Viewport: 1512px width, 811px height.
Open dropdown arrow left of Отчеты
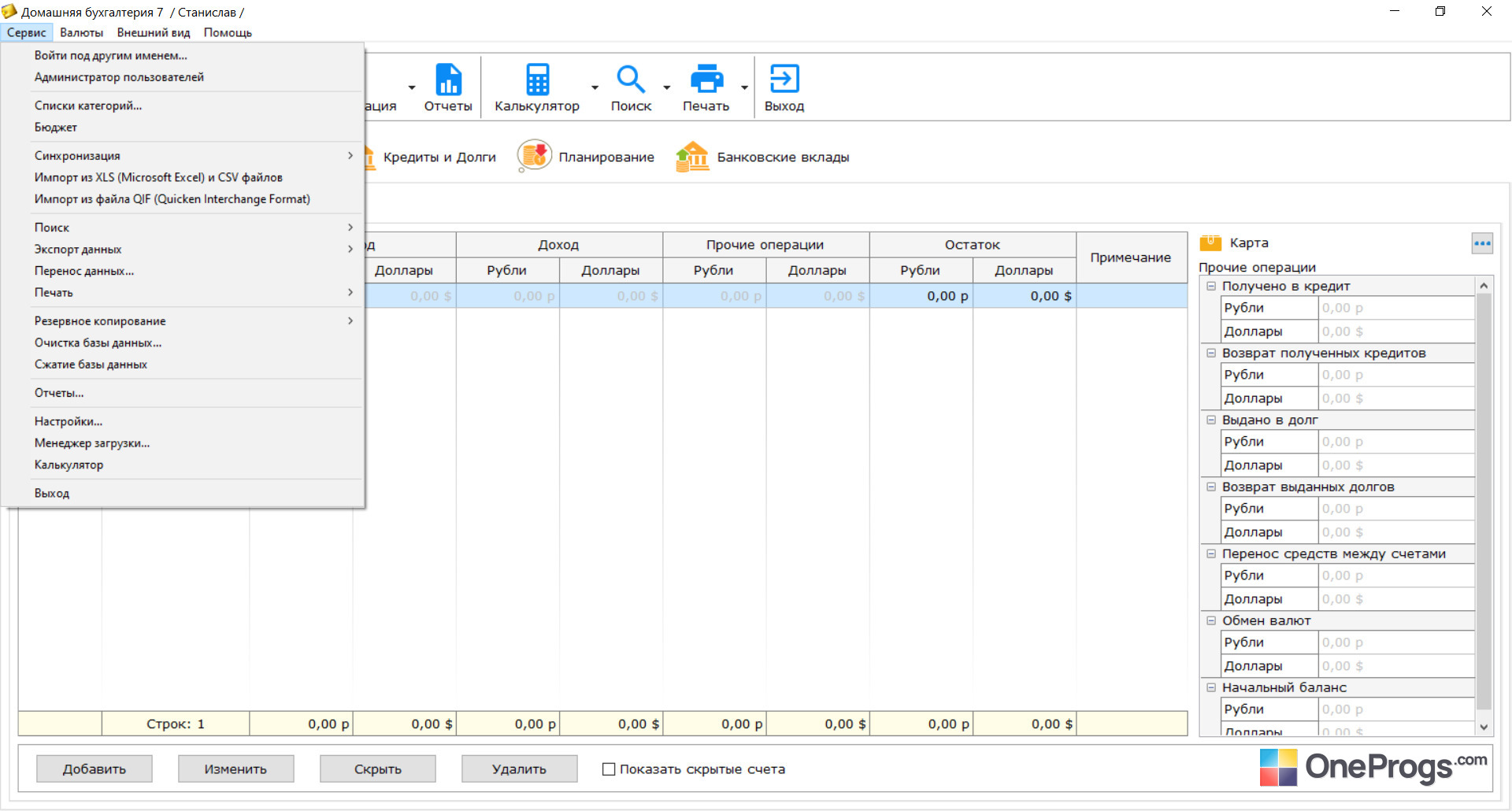click(x=412, y=87)
